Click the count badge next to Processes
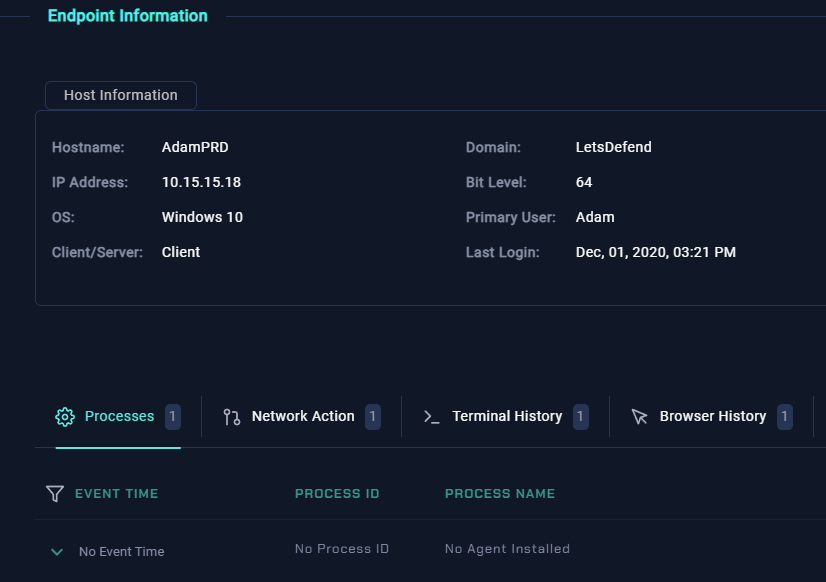 [x=173, y=417]
